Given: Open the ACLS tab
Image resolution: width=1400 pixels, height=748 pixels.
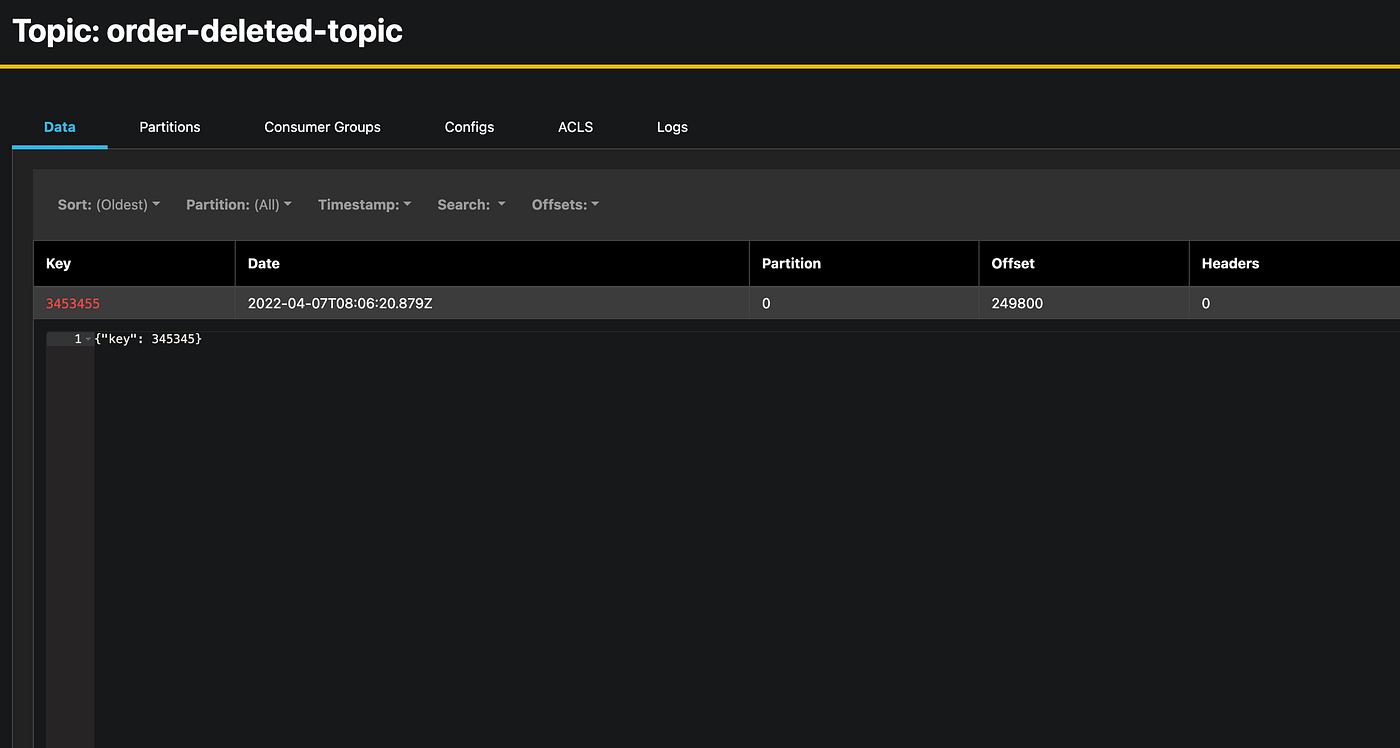Looking at the screenshot, I should pyautogui.click(x=575, y=127).
